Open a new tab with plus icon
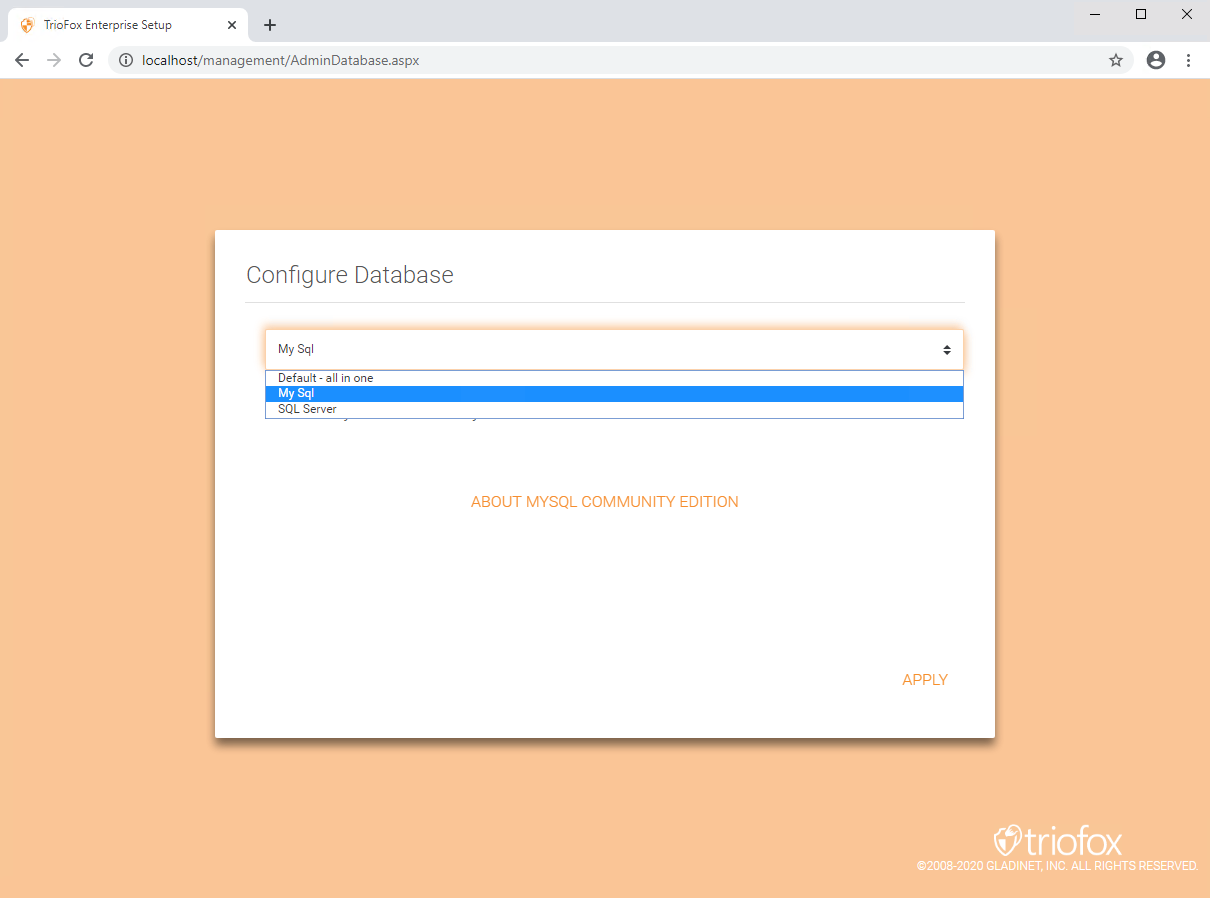The height and width of the screenshot is (898, 1210). point(270,25)
